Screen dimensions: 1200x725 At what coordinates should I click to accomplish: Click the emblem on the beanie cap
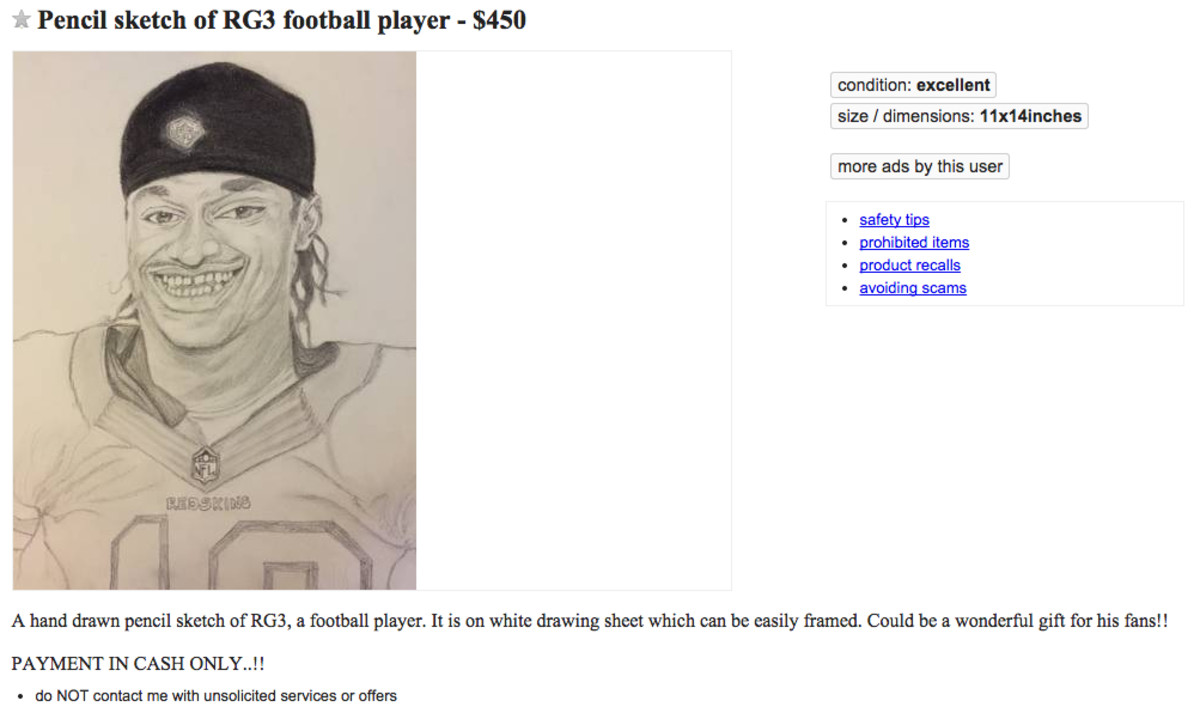[x=183, y=130]
